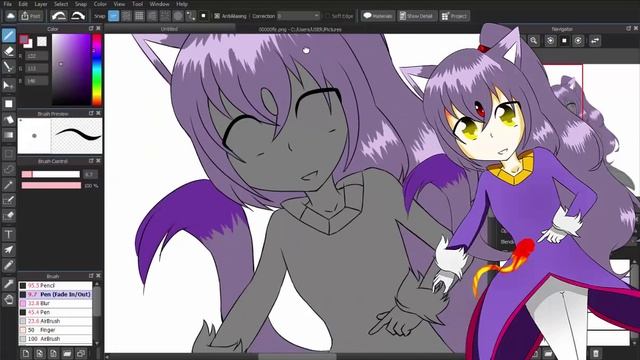Select the Lasso tool
The width and height of the screenshot is (640, 360).
coord(9,169)
